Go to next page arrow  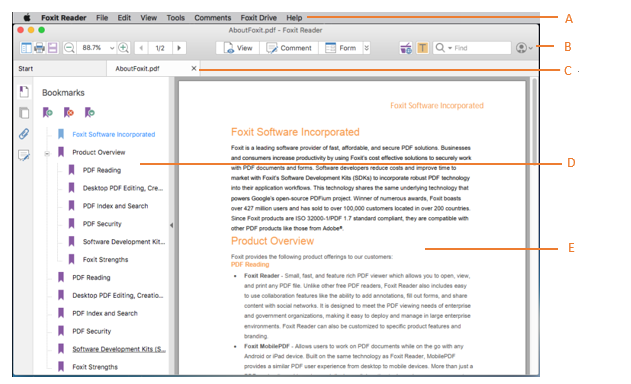179,48
